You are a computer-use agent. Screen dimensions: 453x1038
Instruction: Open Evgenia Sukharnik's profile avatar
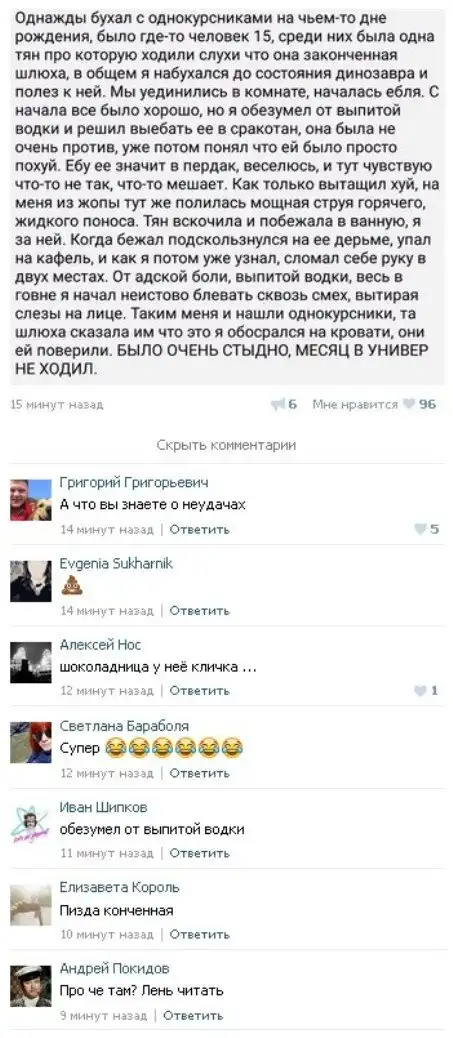30,581
